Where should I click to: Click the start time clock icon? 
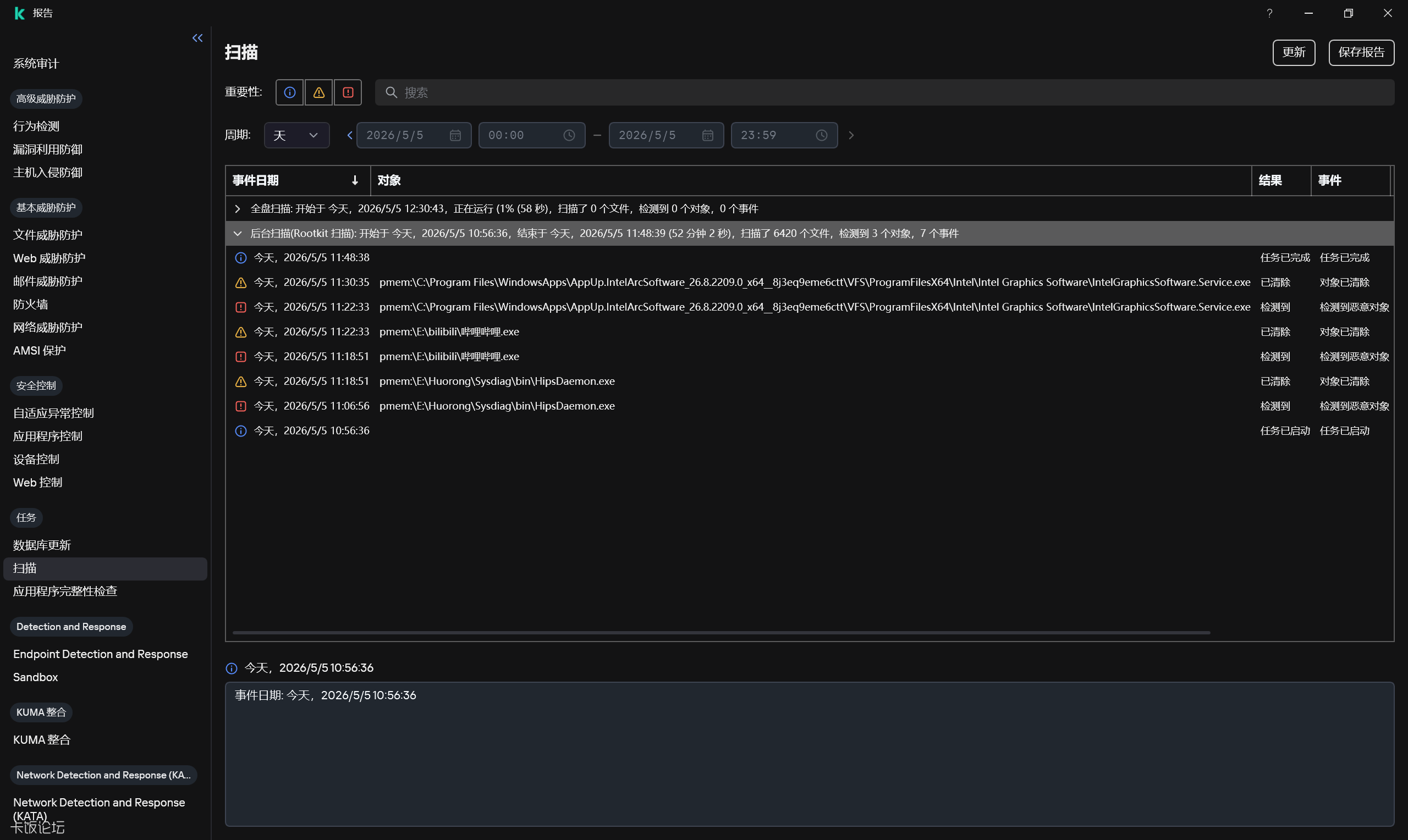(x=569, y=135)
